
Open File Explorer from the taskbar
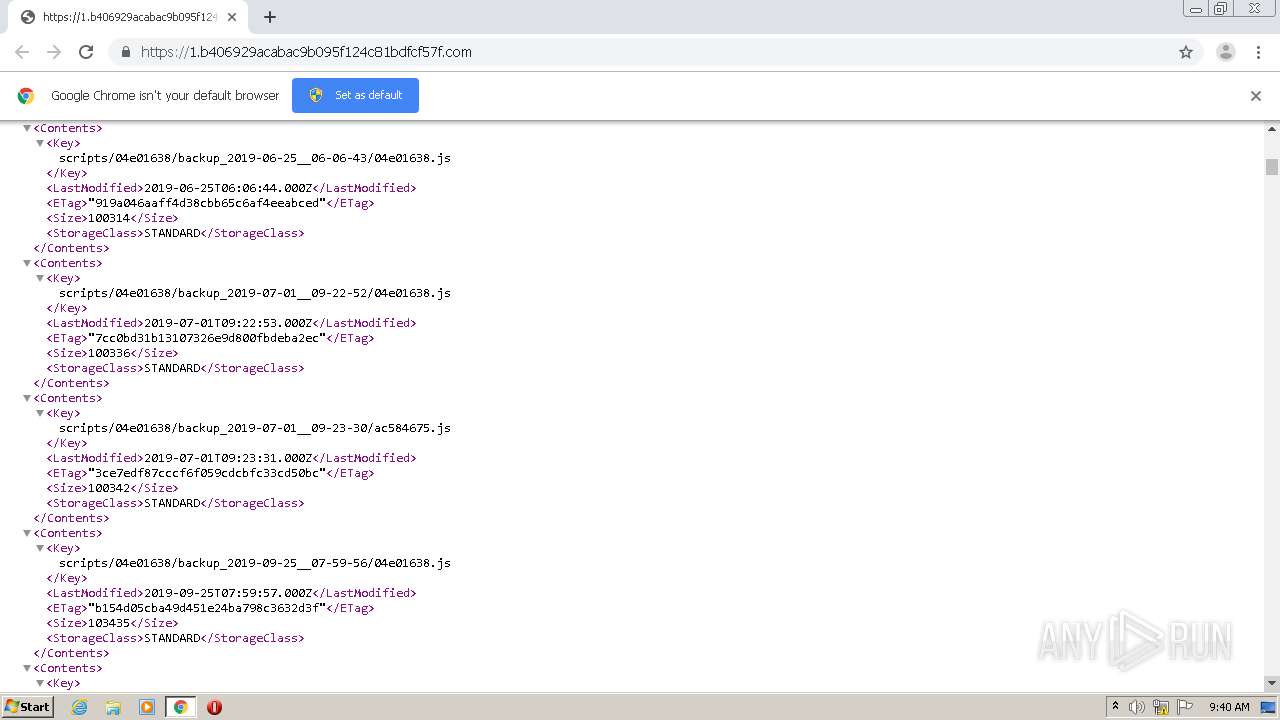pos(113,707)
